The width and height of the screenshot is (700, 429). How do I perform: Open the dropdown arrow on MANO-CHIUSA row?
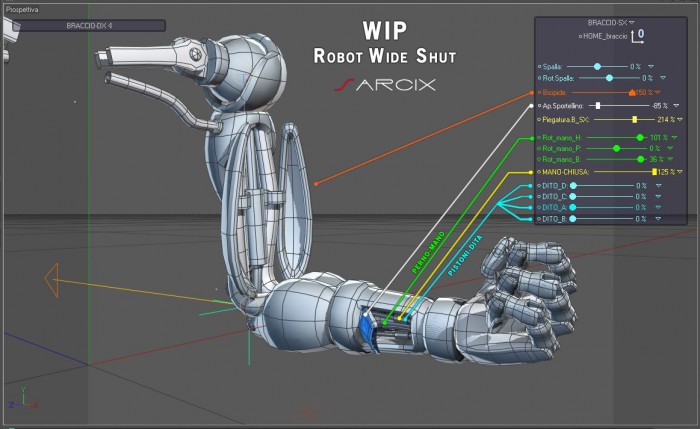pos(680,172)
